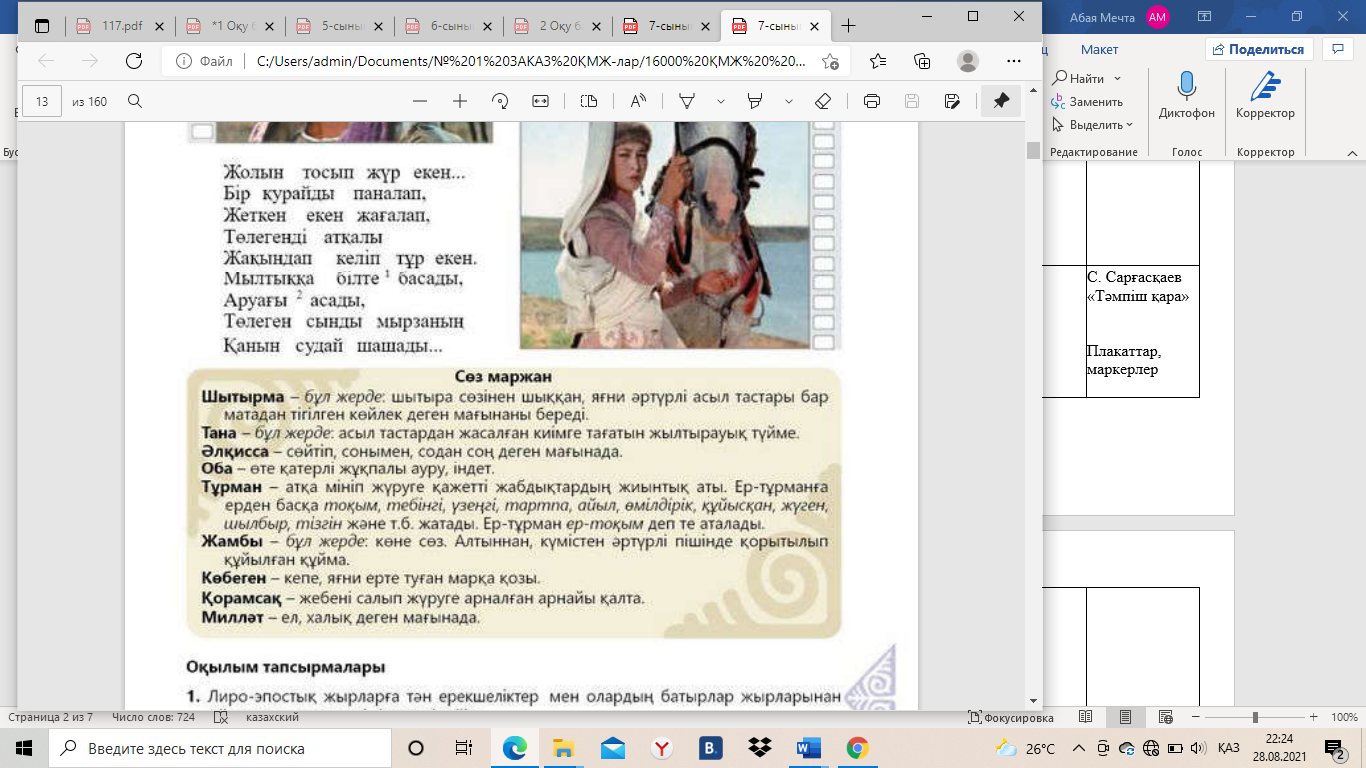The image size is (1366, 768).
Task: Open the Выделить selection dropdown
Action: [x=1092, y=125]
